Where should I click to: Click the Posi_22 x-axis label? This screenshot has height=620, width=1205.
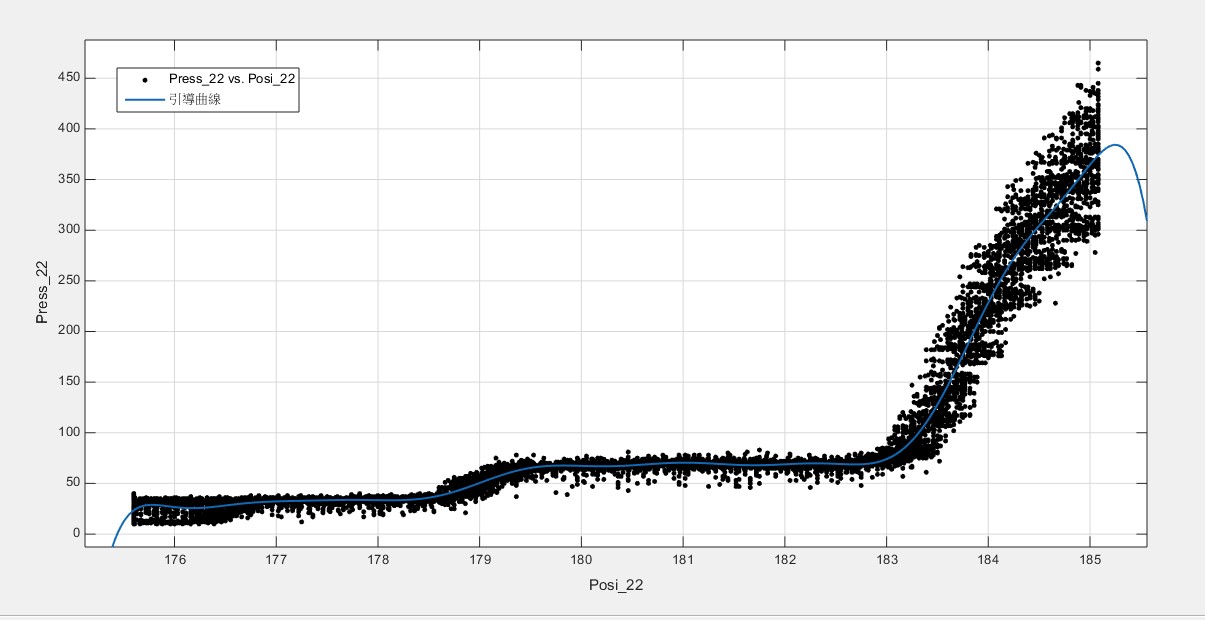click(616, 587)
